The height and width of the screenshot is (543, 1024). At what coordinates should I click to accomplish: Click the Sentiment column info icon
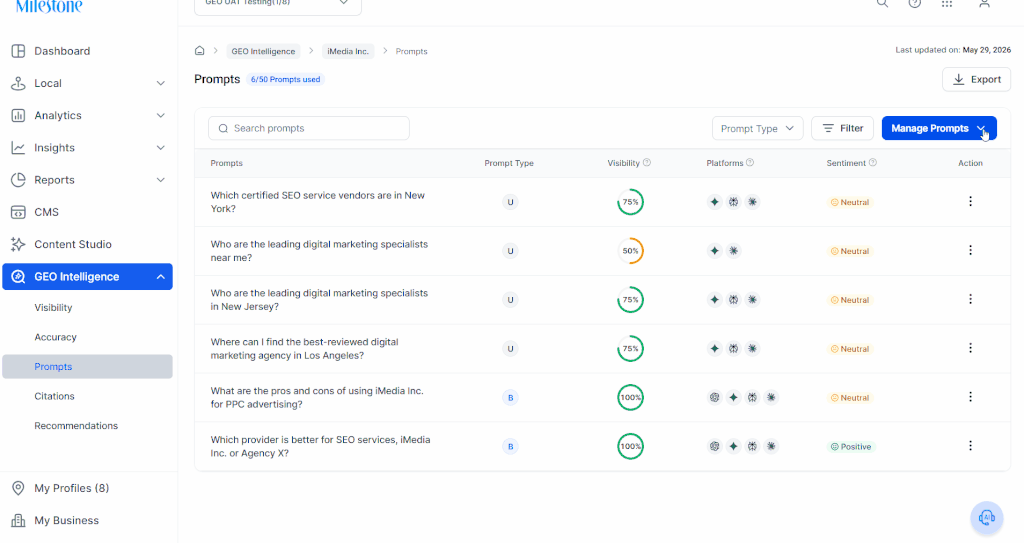[x=872, y=163]
